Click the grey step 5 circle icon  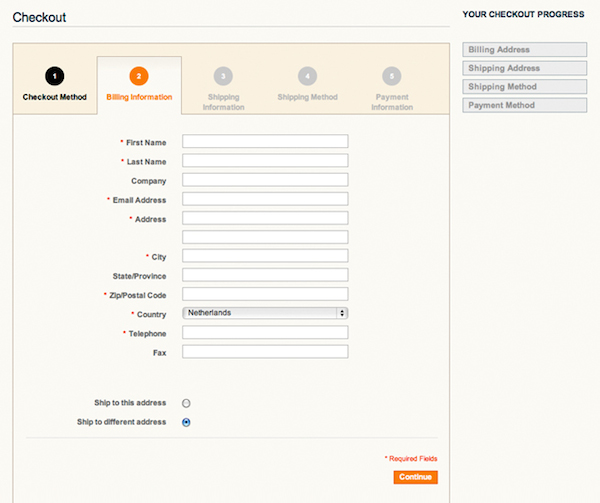pyautogui.click(x=391, y=76)
